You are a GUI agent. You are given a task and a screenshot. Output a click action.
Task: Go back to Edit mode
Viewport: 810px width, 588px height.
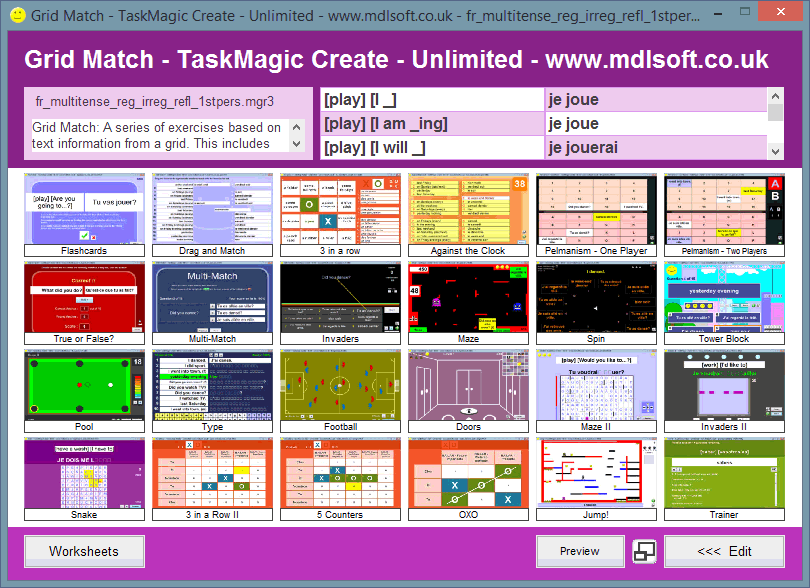(x=724, y=551)
